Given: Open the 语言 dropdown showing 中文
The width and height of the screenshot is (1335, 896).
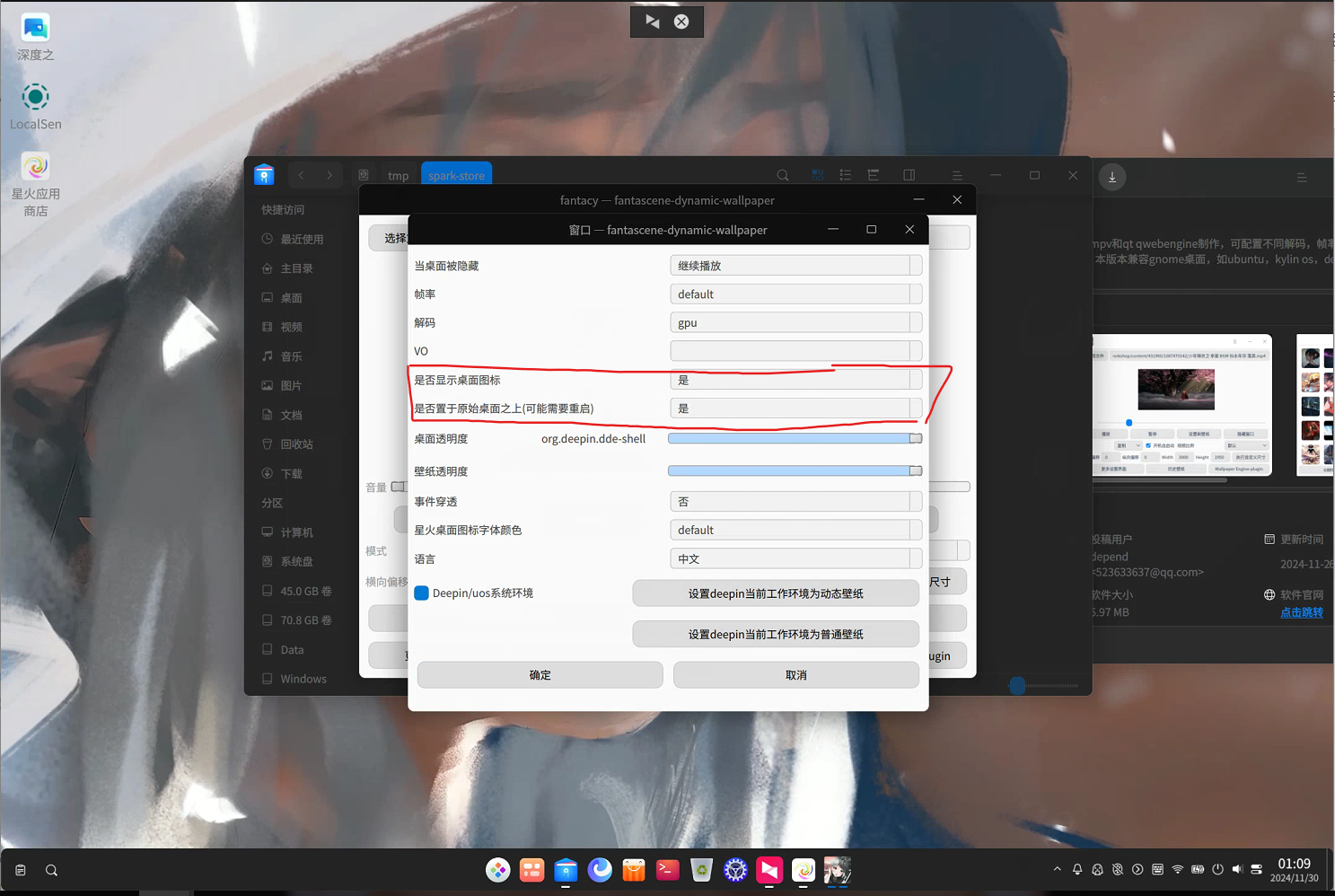Looking at the screenshot, I should pos(795,558).
